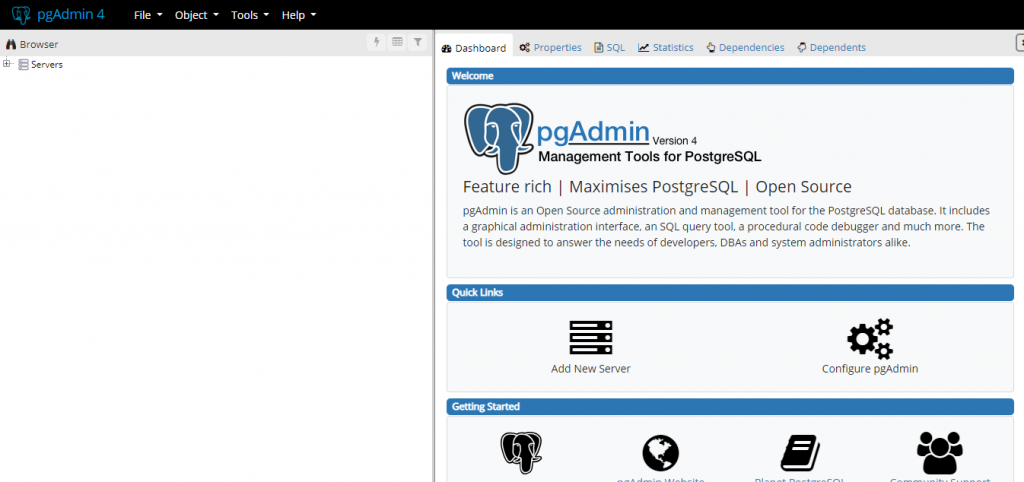Click the Query Tool lightning icon in the Browser toolbar
Viewport: 1024px width, 482px height.
(x=376, y=42)
